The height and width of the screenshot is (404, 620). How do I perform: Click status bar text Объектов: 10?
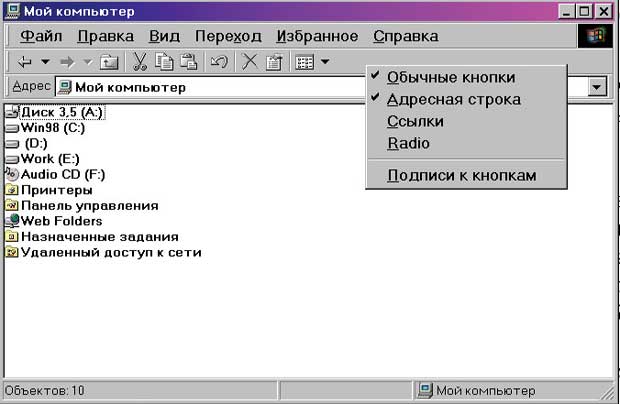(44, 391)
